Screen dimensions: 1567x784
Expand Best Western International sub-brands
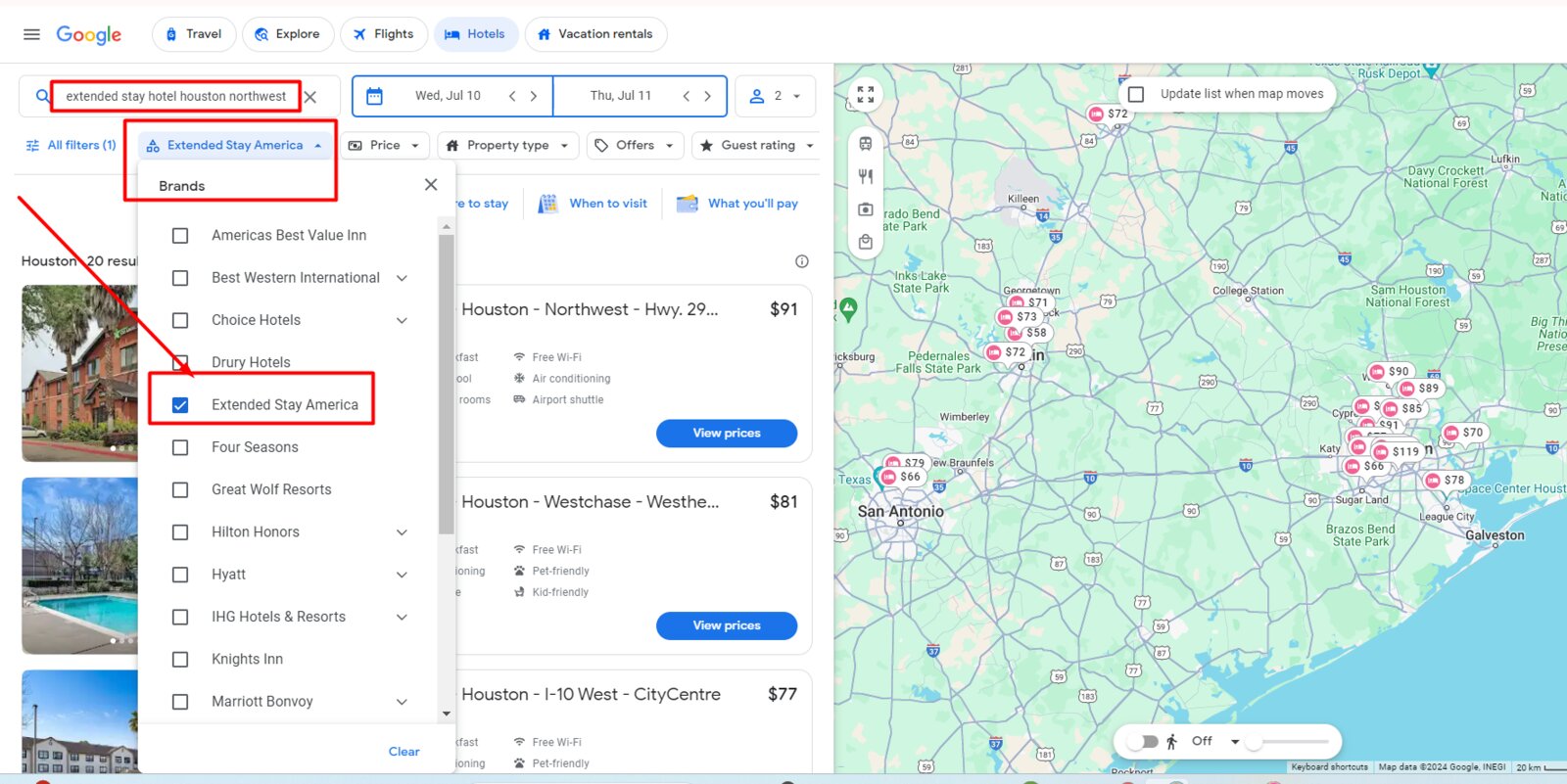coord(402,278)
